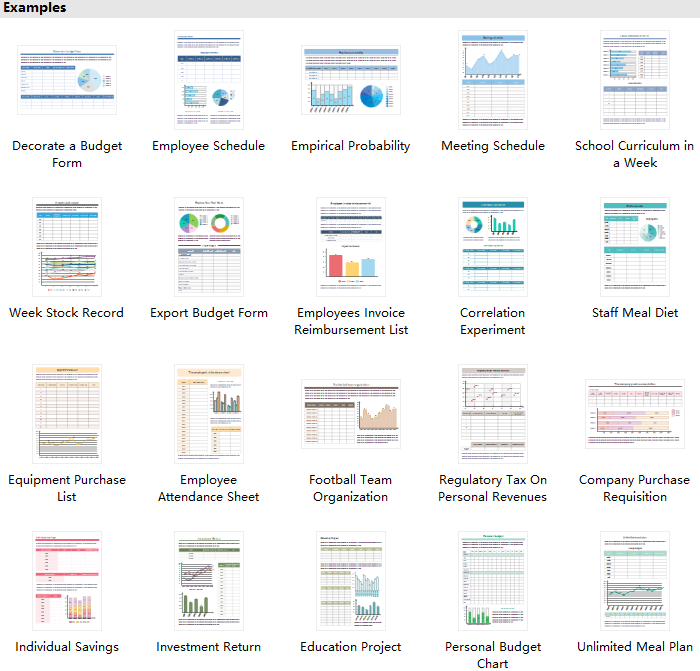Open School Curriculum in a Week thumbnail
Image resolution: width=700 pixels, height=671 pixels.
pos(635,80)
